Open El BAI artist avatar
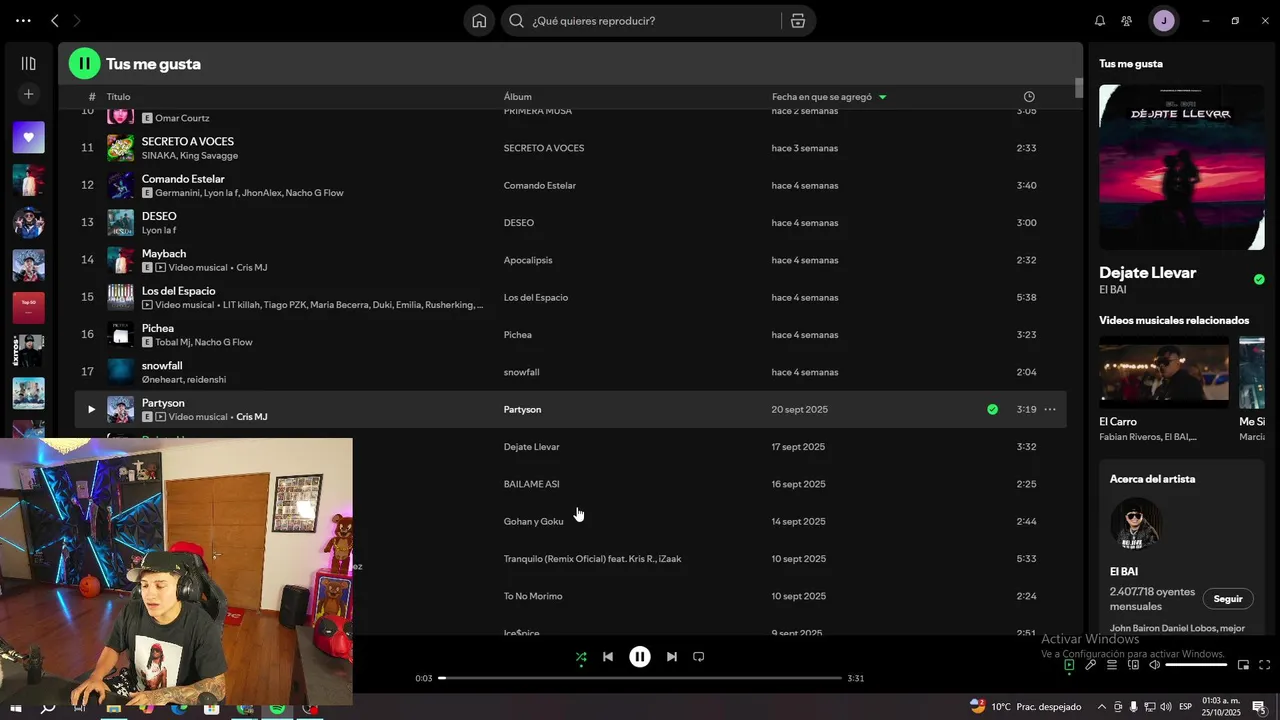This screenshot has width=1280, height=720. tap(1136, 524)
